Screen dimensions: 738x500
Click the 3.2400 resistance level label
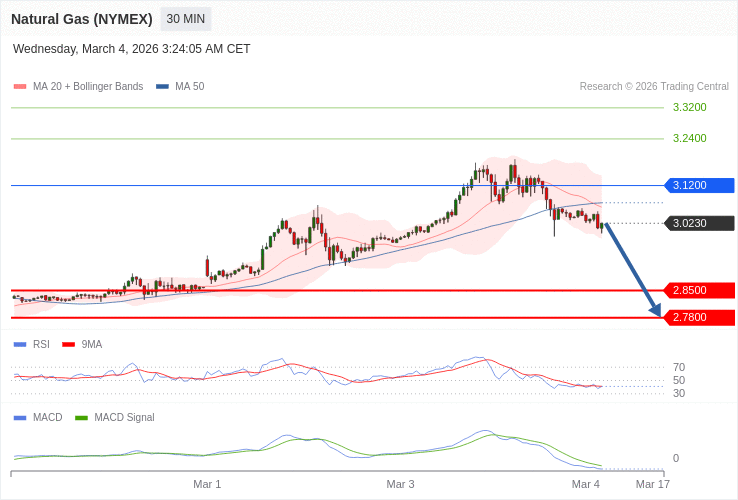coord(689,138)
